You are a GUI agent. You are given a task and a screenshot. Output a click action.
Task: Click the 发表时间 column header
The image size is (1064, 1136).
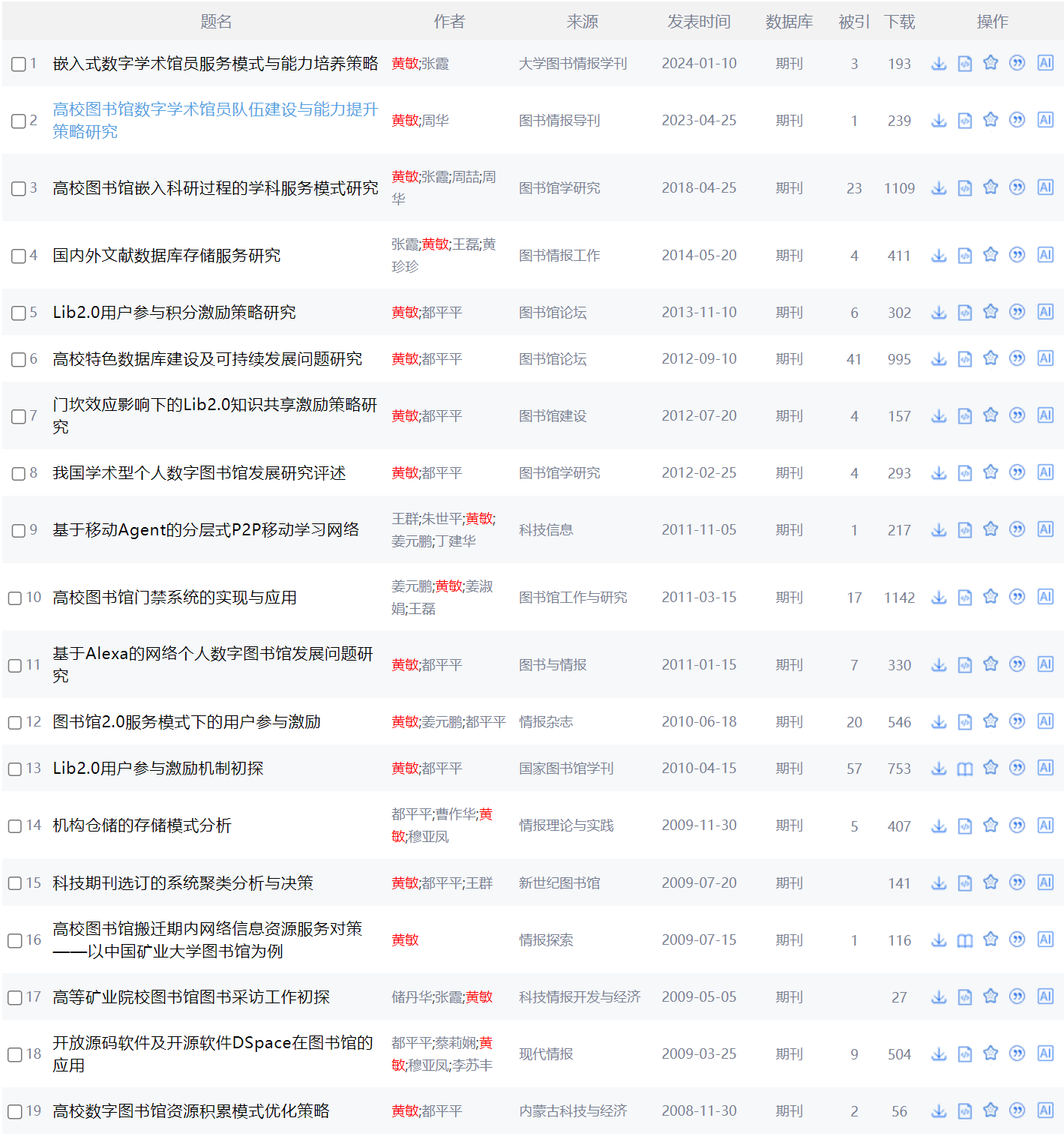point(699,22)
